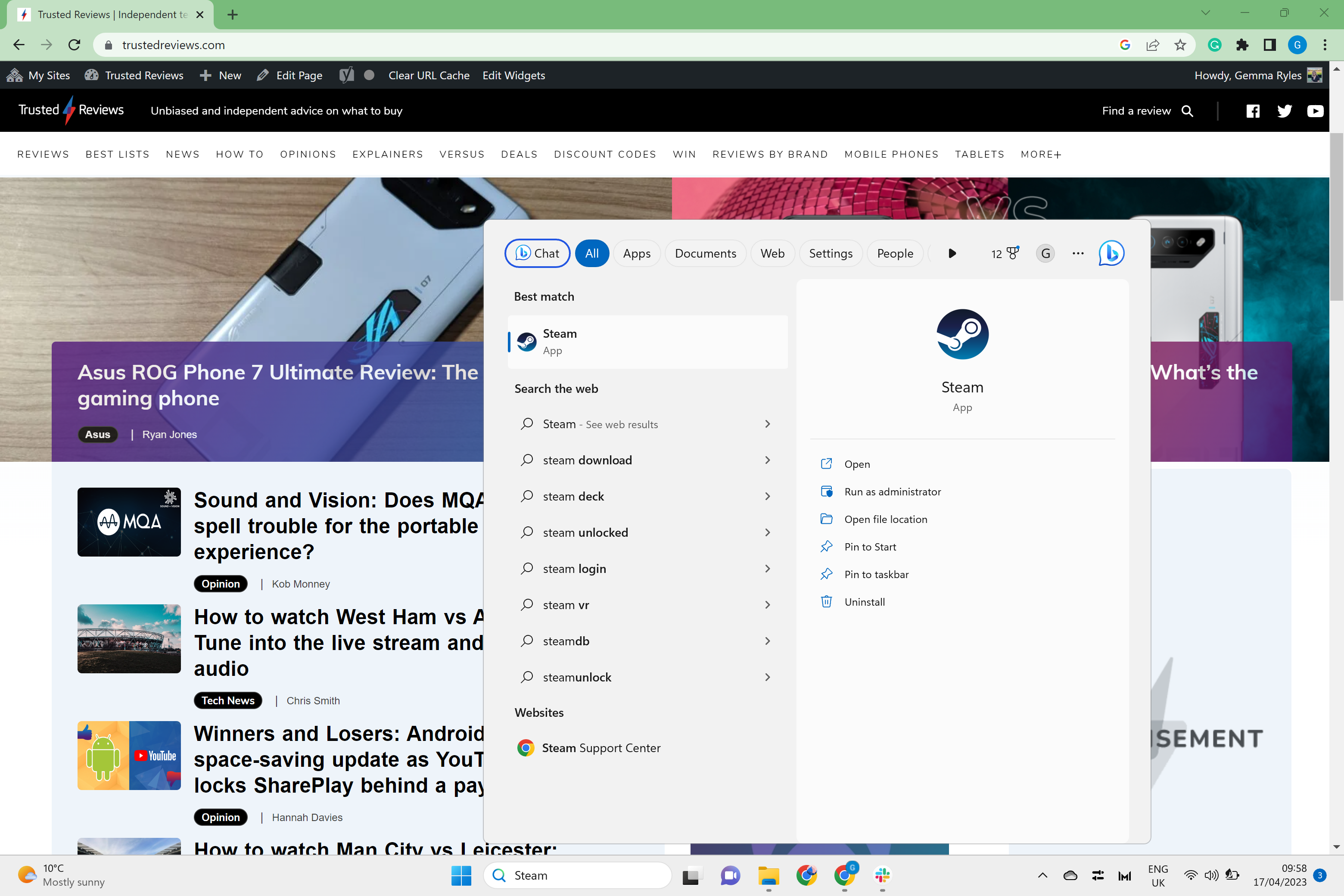Click the Yoast SEO icon in admin bar
Screen dimensions: 1344x896
tap(346, 75)
